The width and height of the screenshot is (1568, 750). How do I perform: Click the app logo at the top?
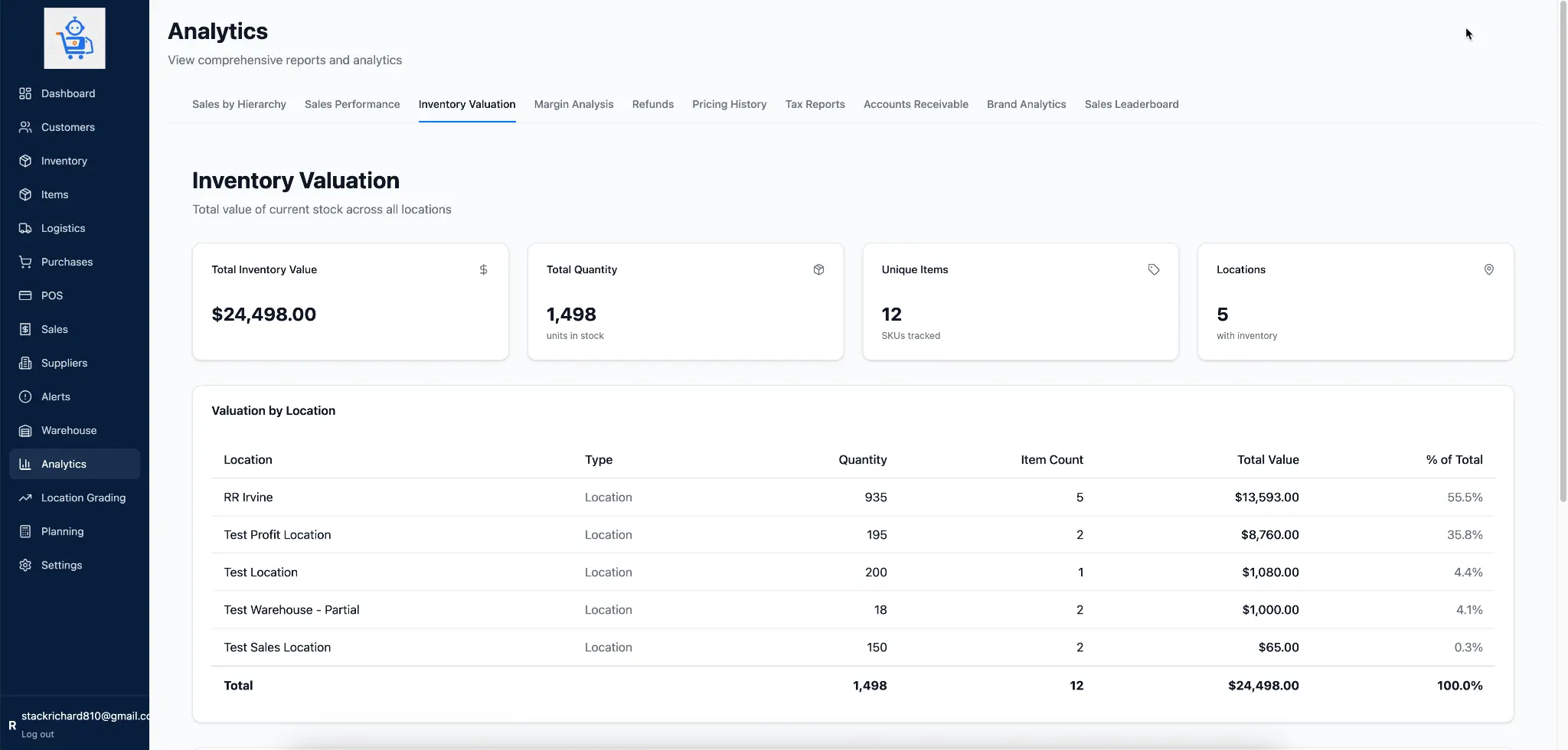[74, 37]
